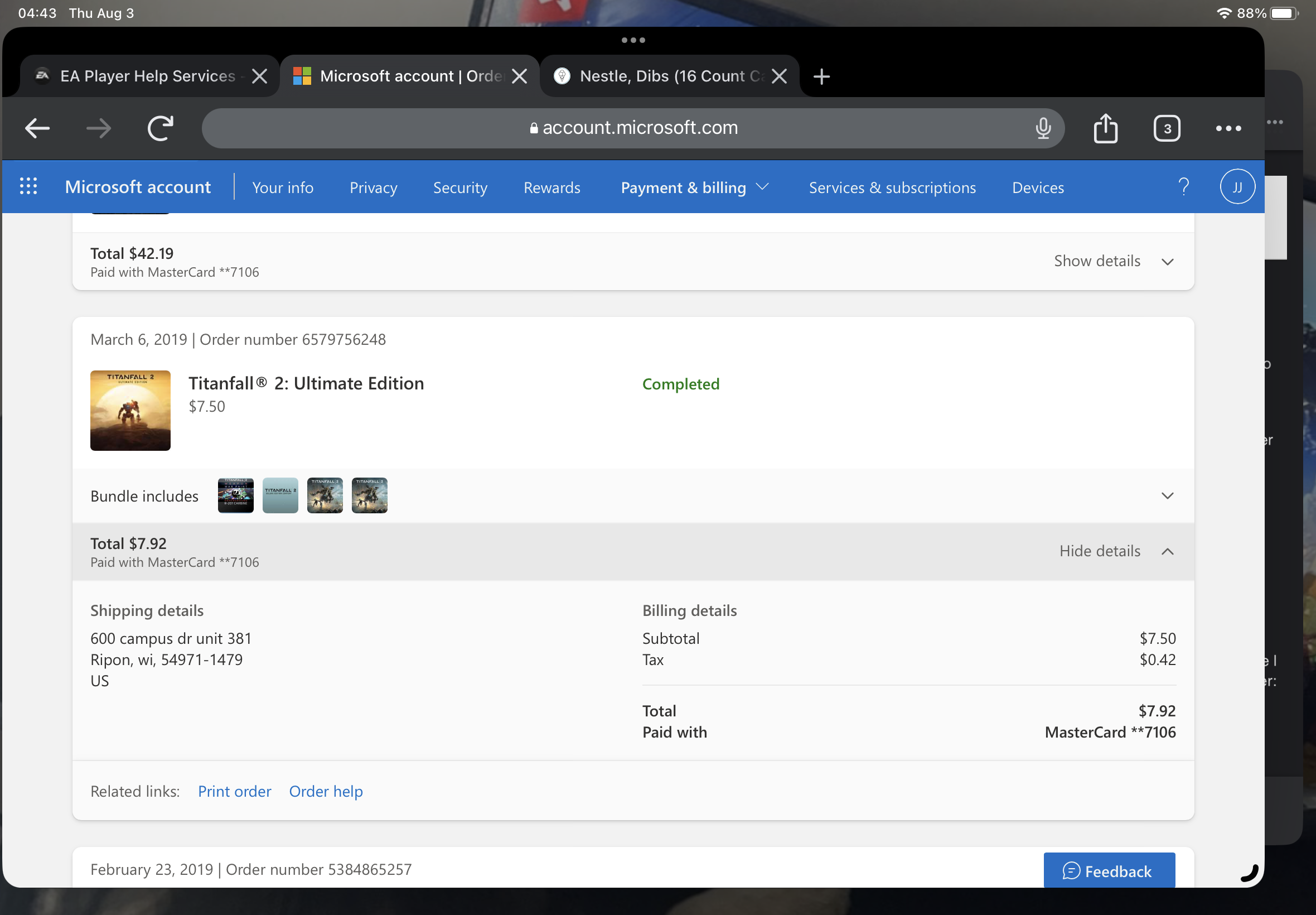Open the Order help link

coord(326,791)
